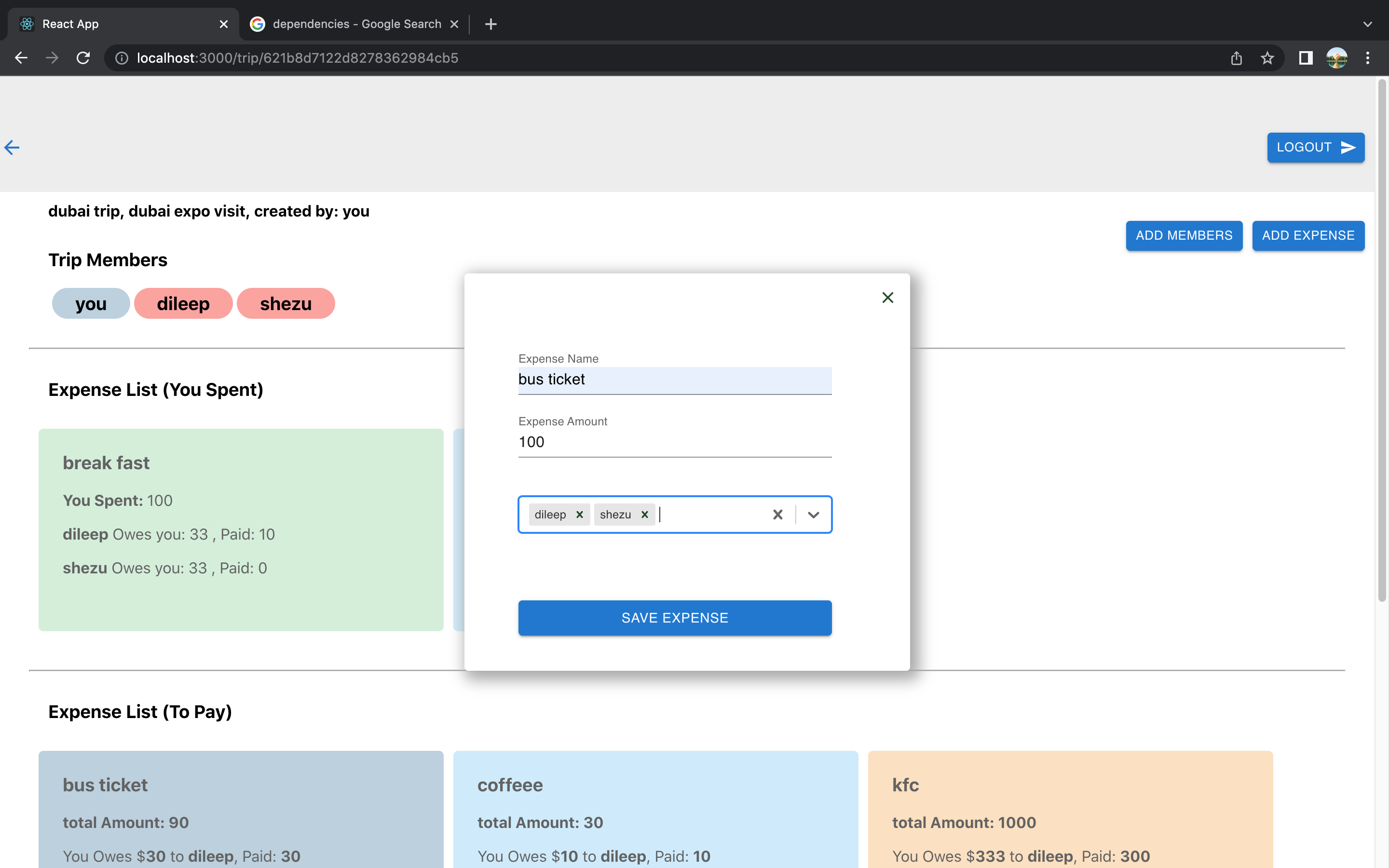Image resolution: width=1389 pixels, height=868 pixels.
Task: Click 'shezu Owes you: 33' line
Action: 165,569
